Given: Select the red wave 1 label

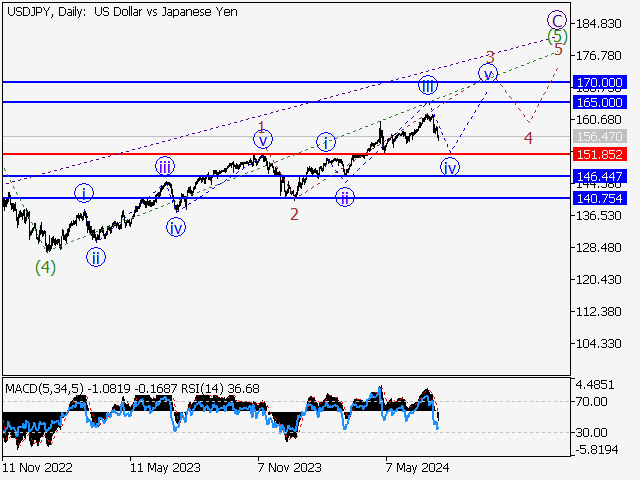Looking at the screenshot, I should [x=262, y=127].
